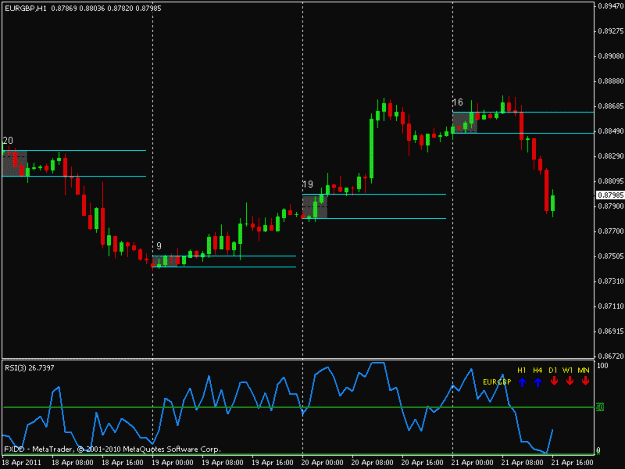Click the grey range box under label 19
The width and height of the screenshot is (625, 469).
pyautogui.click(x=314, y=206)
